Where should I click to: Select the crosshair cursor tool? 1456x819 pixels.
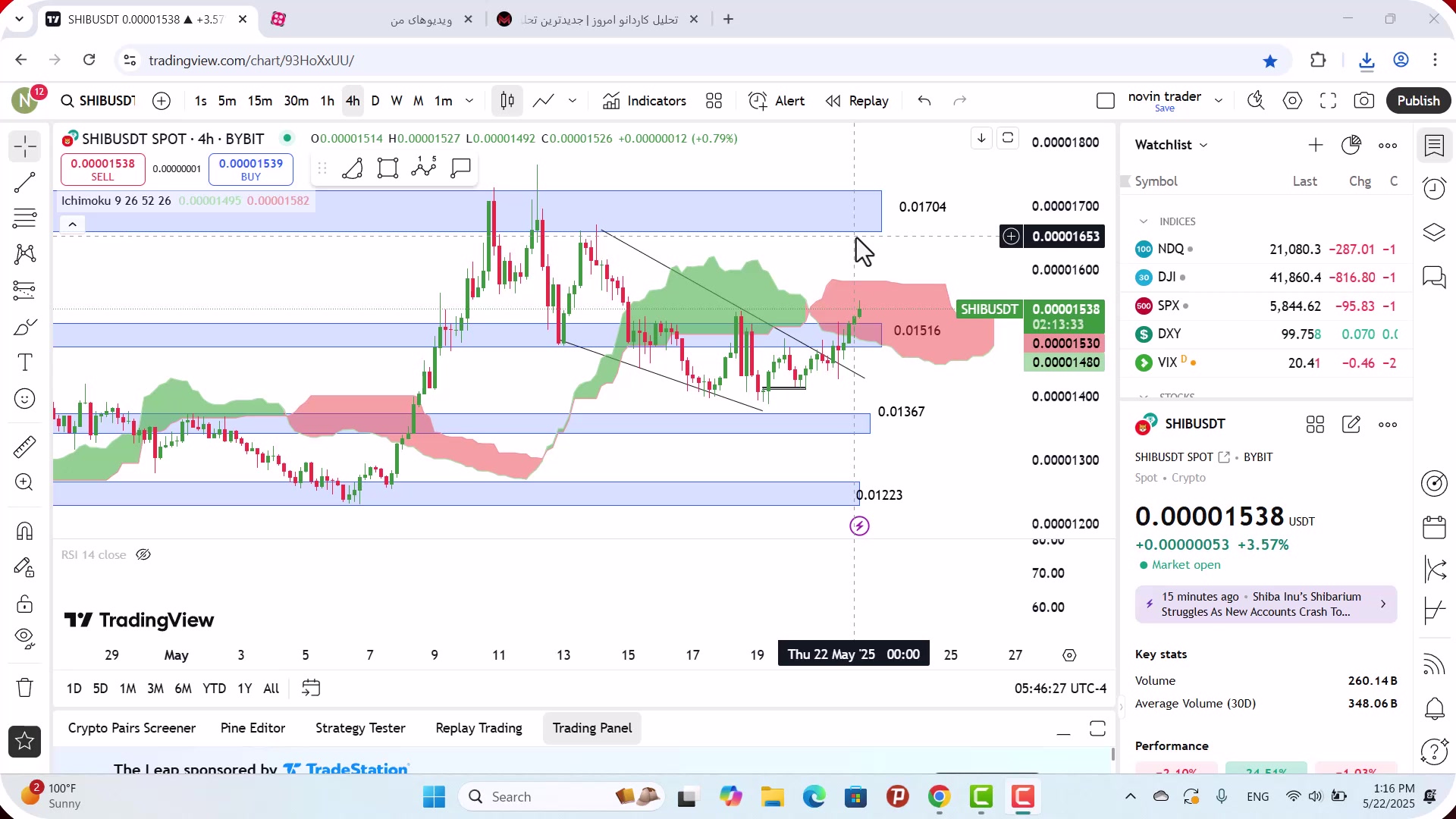pos(25,146)
